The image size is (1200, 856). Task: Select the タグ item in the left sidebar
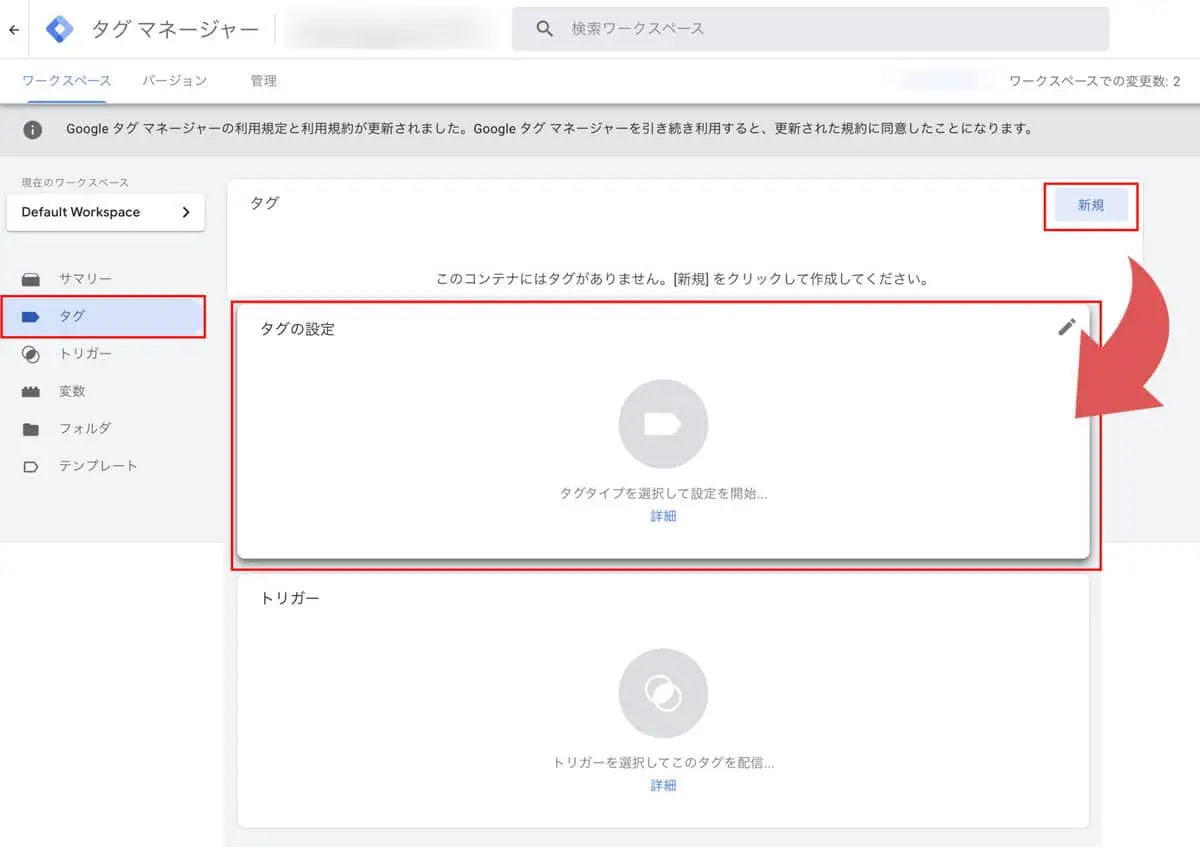(x=71, y=316)
